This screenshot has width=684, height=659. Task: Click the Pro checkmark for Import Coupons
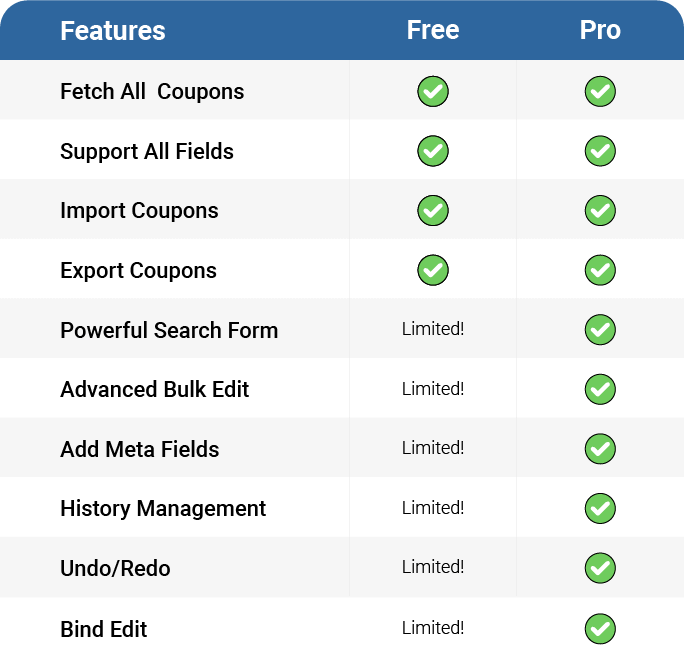point(600,211)
